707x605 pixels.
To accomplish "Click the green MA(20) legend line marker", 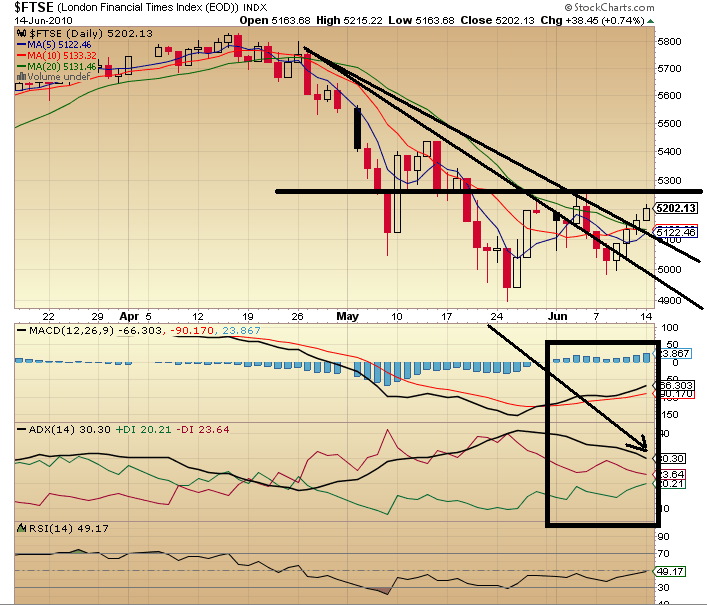I will 20,66.
